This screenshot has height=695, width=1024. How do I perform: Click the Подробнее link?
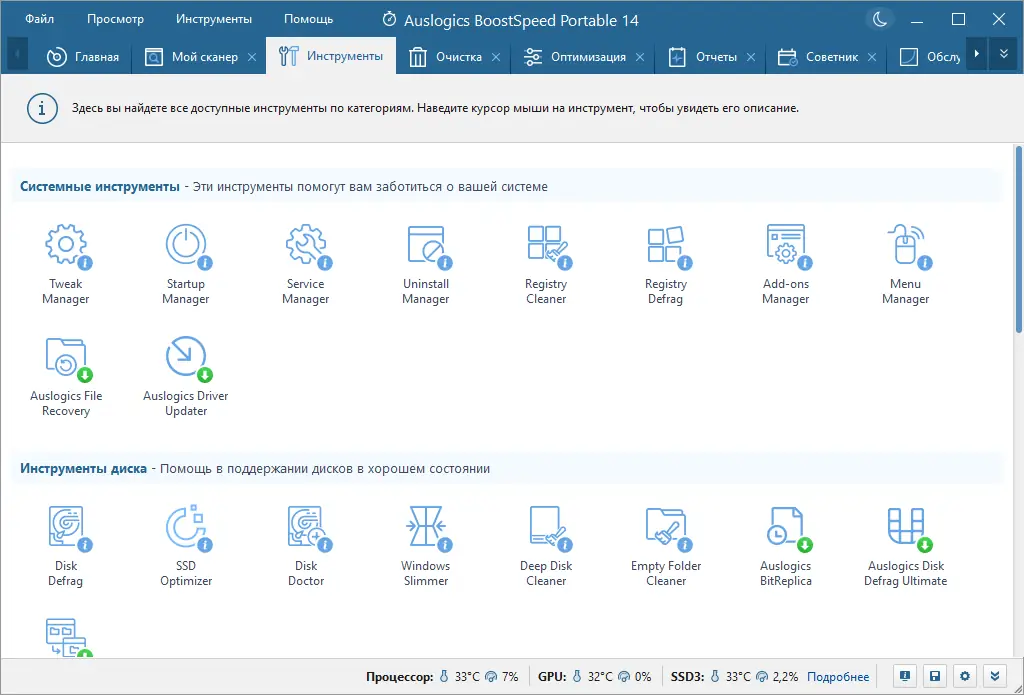[x=838, y=677]
